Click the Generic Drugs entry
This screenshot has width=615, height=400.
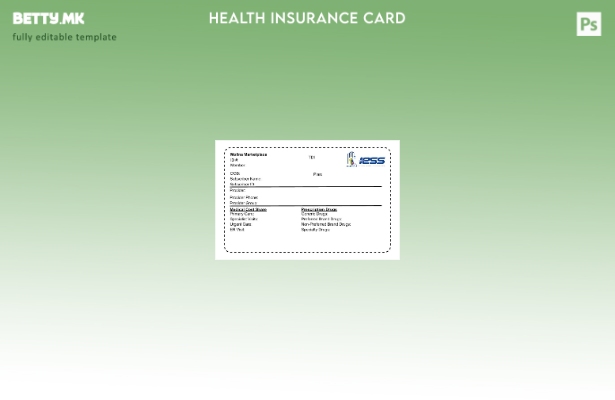(x=314, y=214)
